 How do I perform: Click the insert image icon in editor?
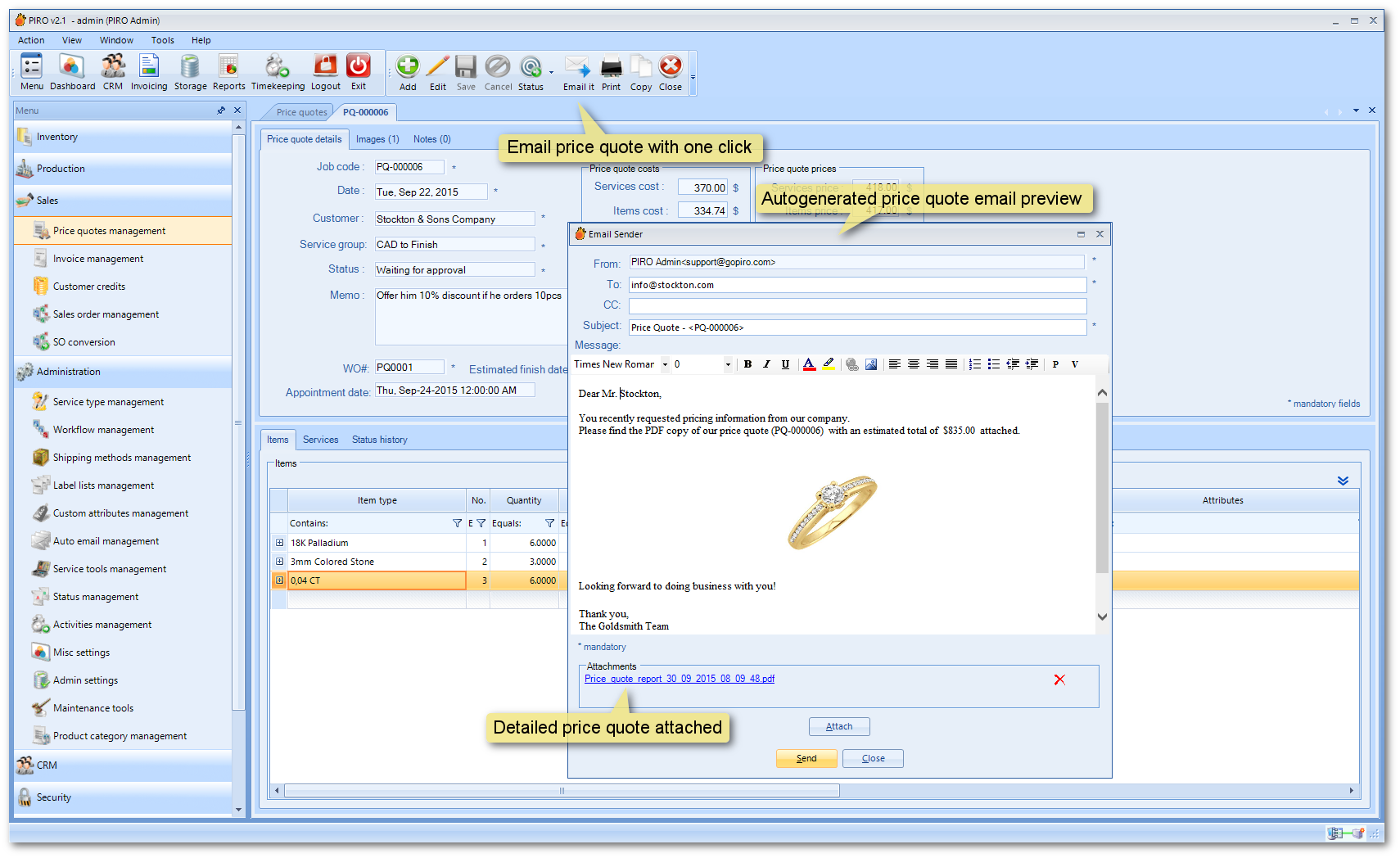(871, 364)
